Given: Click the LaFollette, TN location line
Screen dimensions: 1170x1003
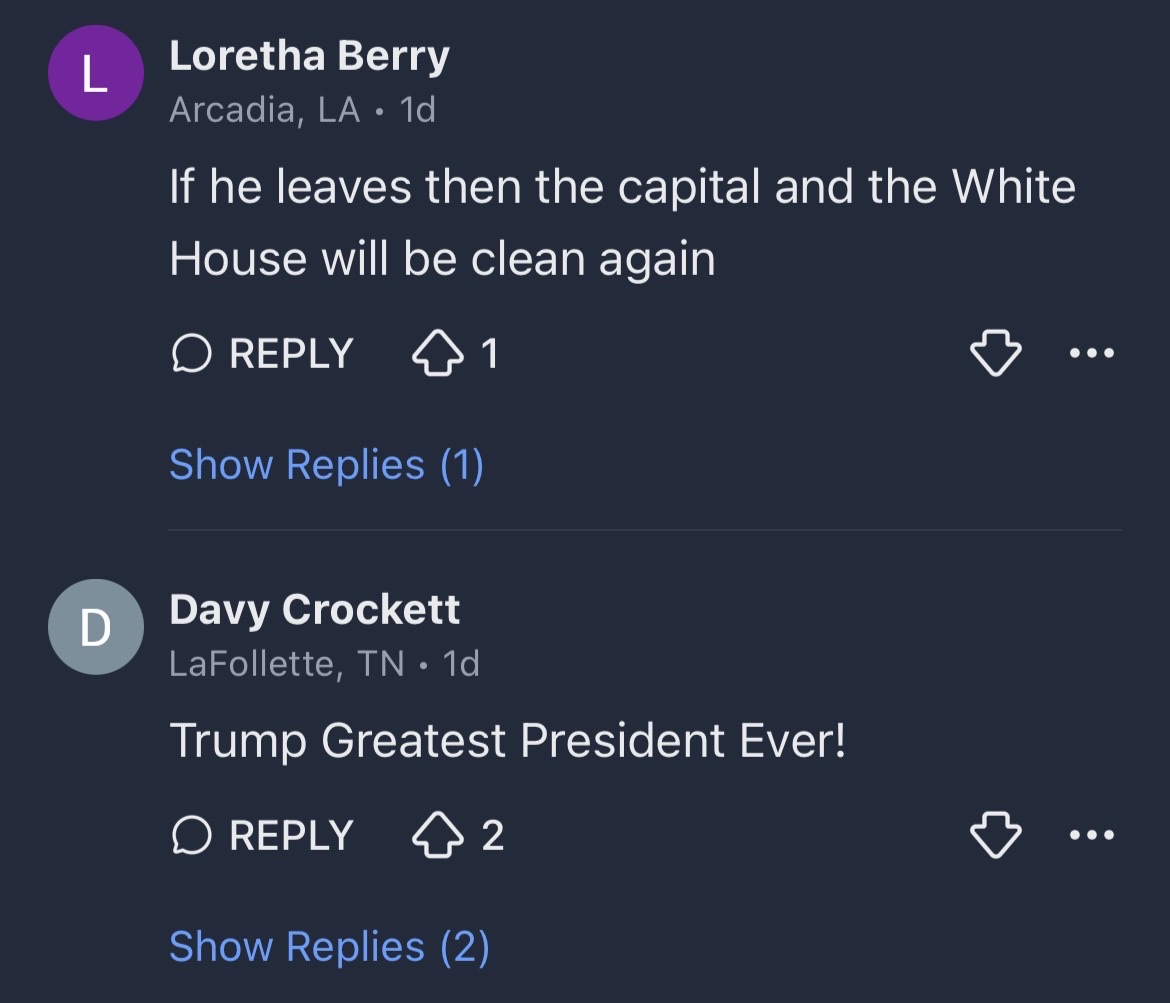Looking at the screenshot, I should pos(287,663).
